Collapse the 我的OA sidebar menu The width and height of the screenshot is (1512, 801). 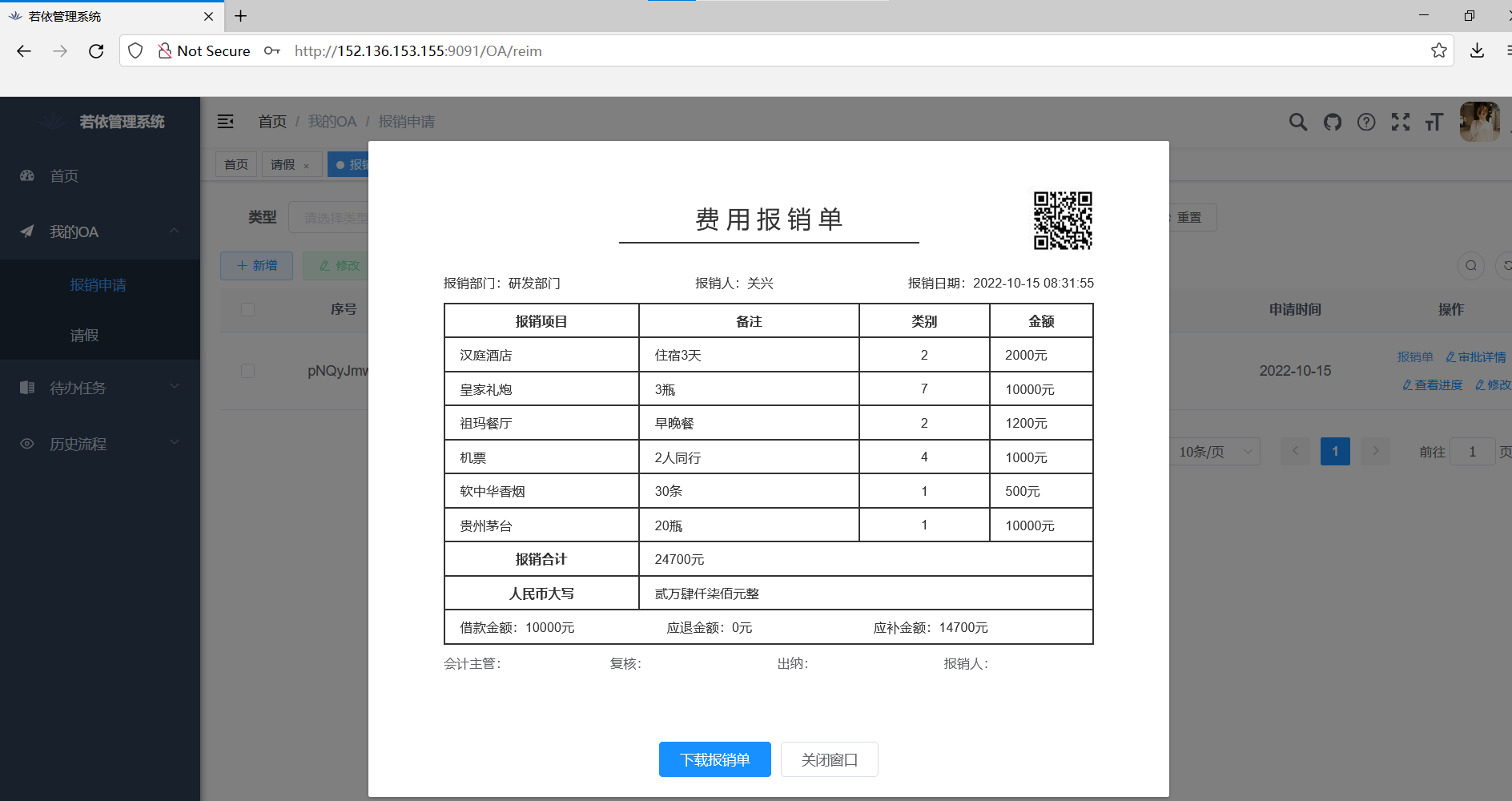point(100,231)
